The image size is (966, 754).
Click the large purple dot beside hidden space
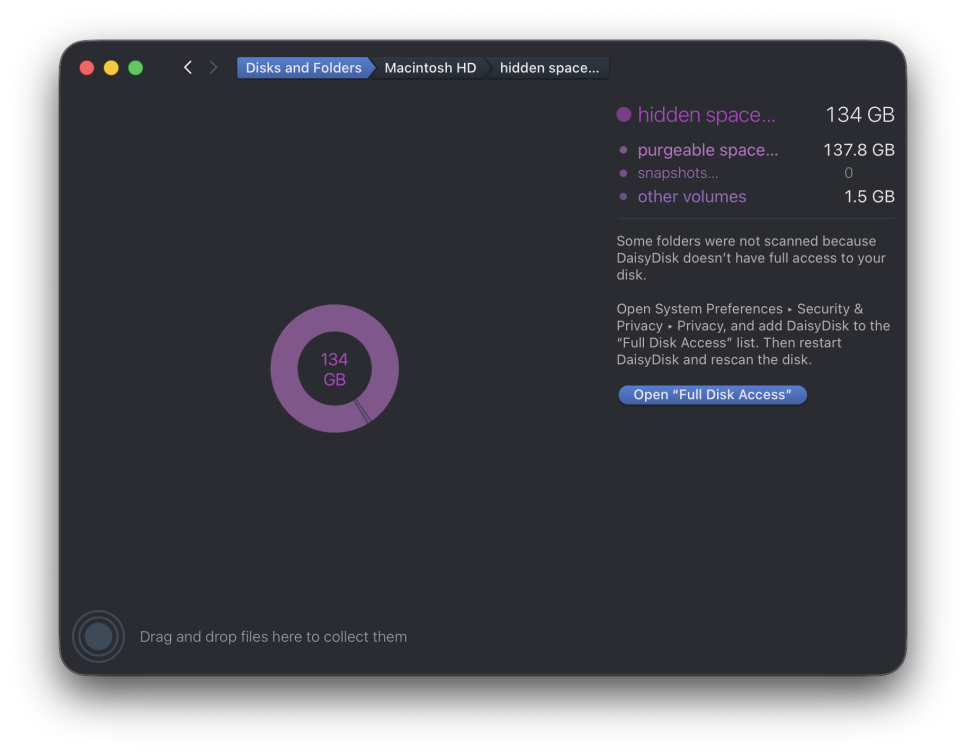(623, 115)
